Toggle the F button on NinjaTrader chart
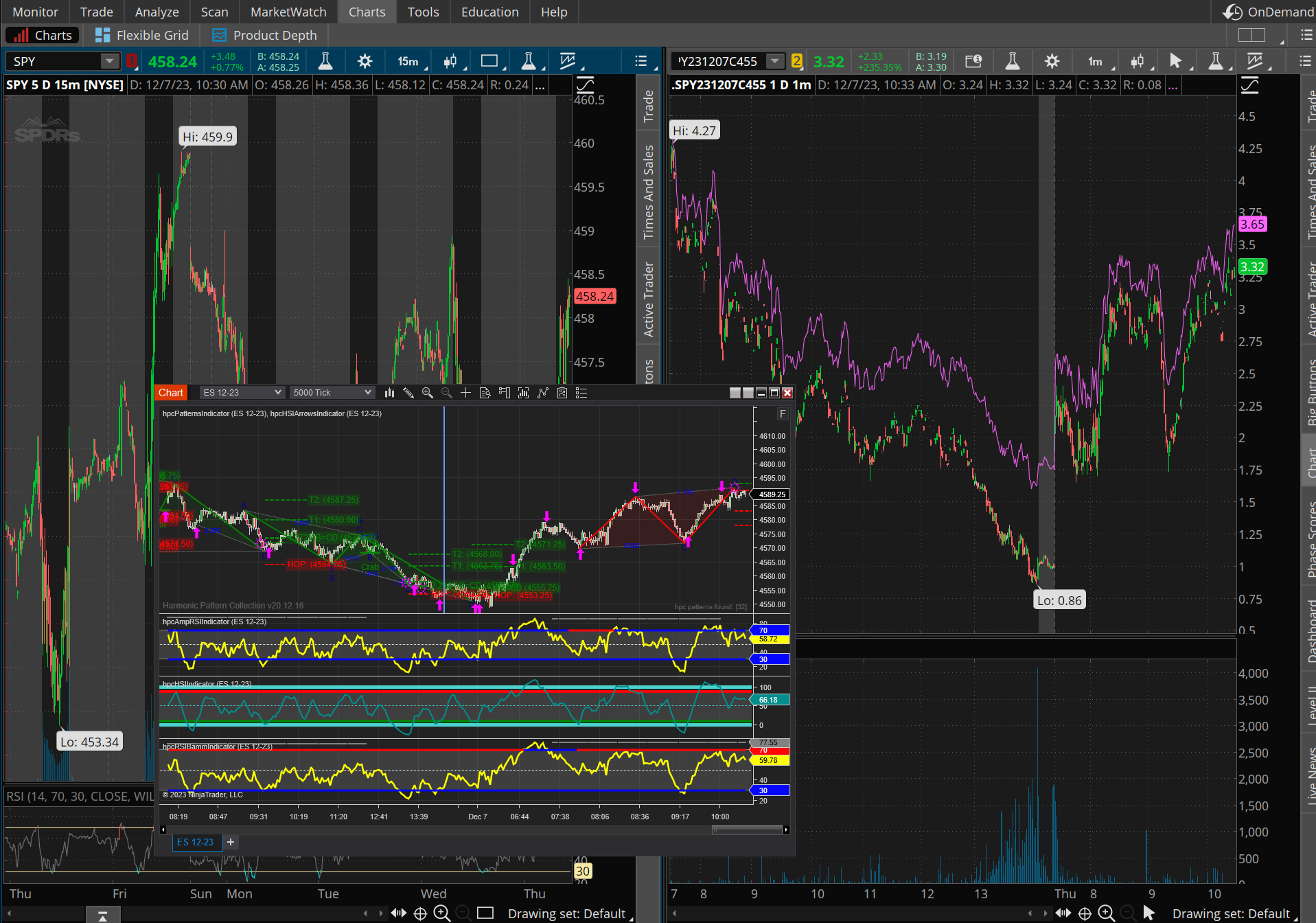Image resolution: width=1316 pixels, height=923 pixels. [x=782, y=413]
